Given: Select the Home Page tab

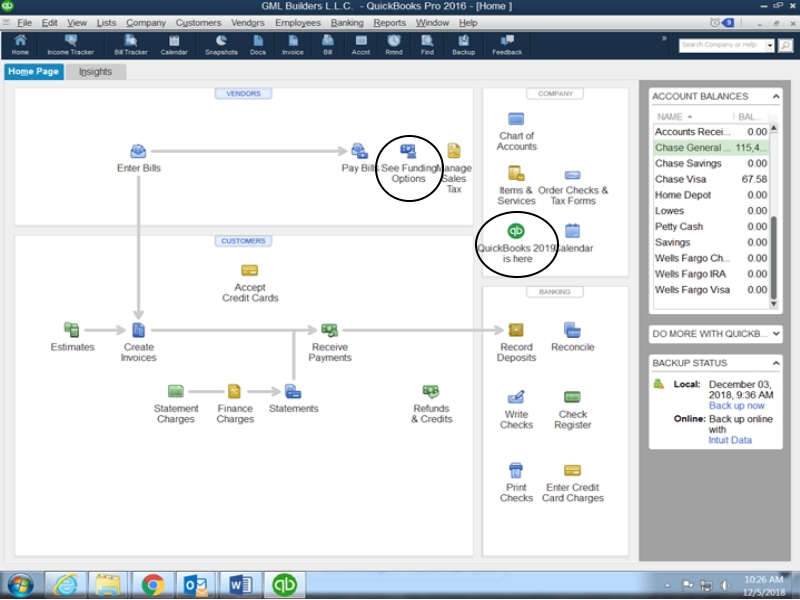Looking at the screenshot, I should pos(34,71).
